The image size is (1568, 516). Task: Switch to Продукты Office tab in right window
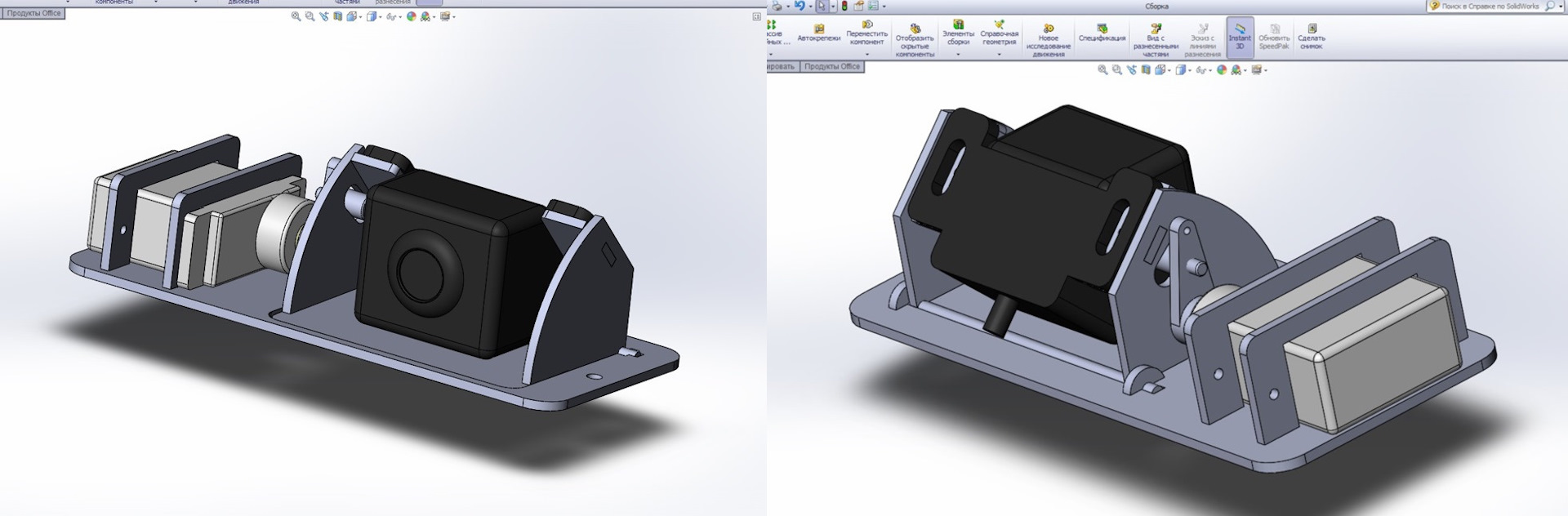tap(832, 66)
